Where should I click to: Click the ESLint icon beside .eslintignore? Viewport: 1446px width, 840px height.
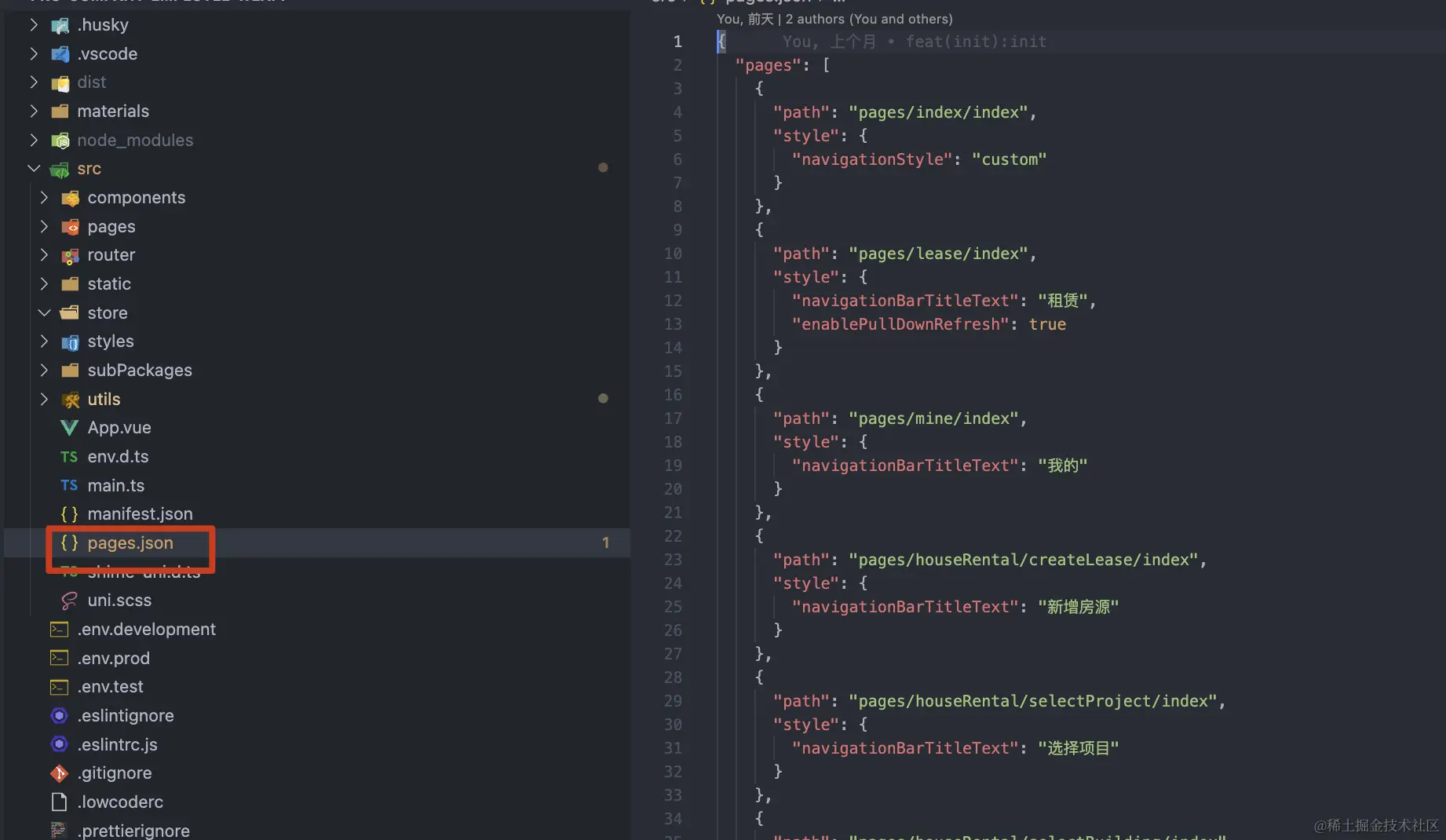point(59,716)
